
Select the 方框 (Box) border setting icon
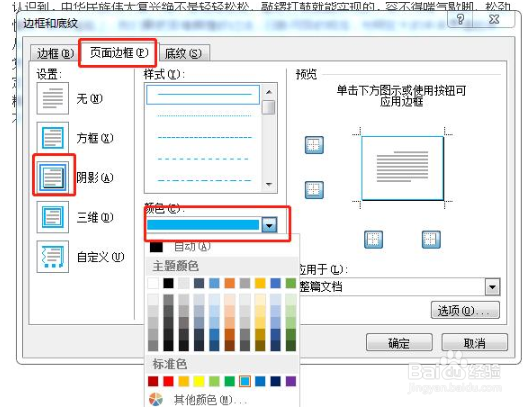tap(53, 138)
